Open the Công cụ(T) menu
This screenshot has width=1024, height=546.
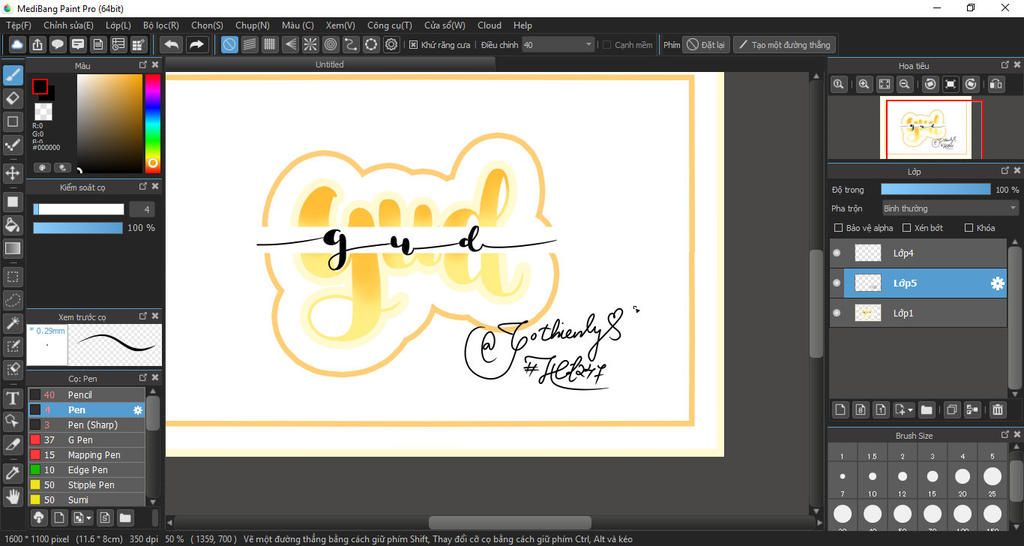(x=390, y=25)
